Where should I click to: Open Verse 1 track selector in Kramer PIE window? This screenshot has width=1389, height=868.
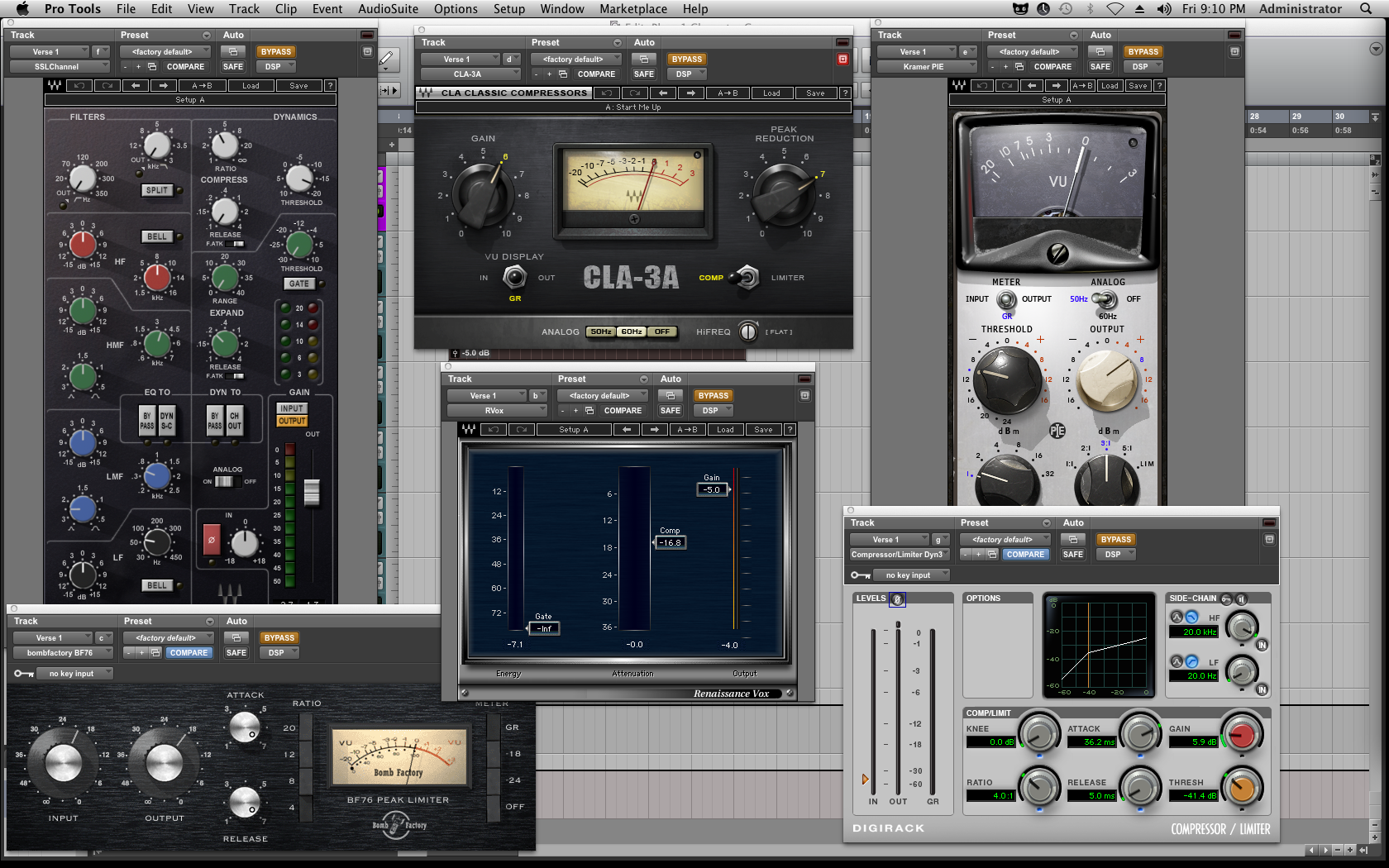[x=916, y=51]
